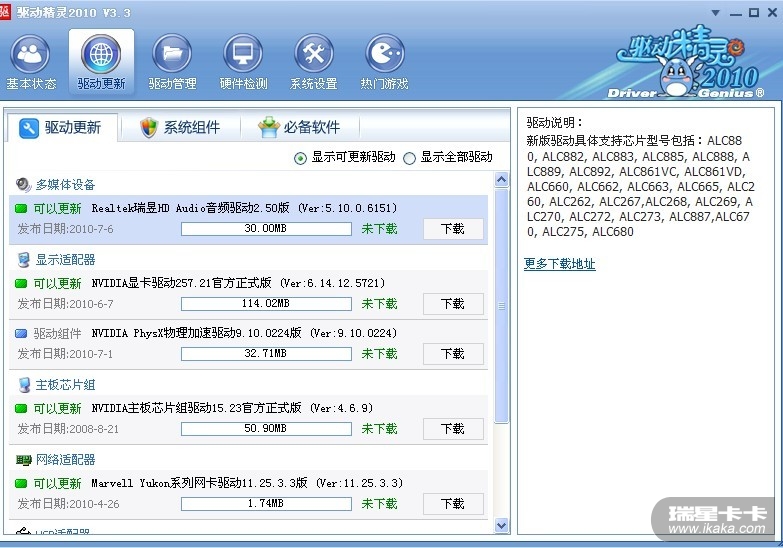Click the 网络适配器 card icon

coord(23,460)
